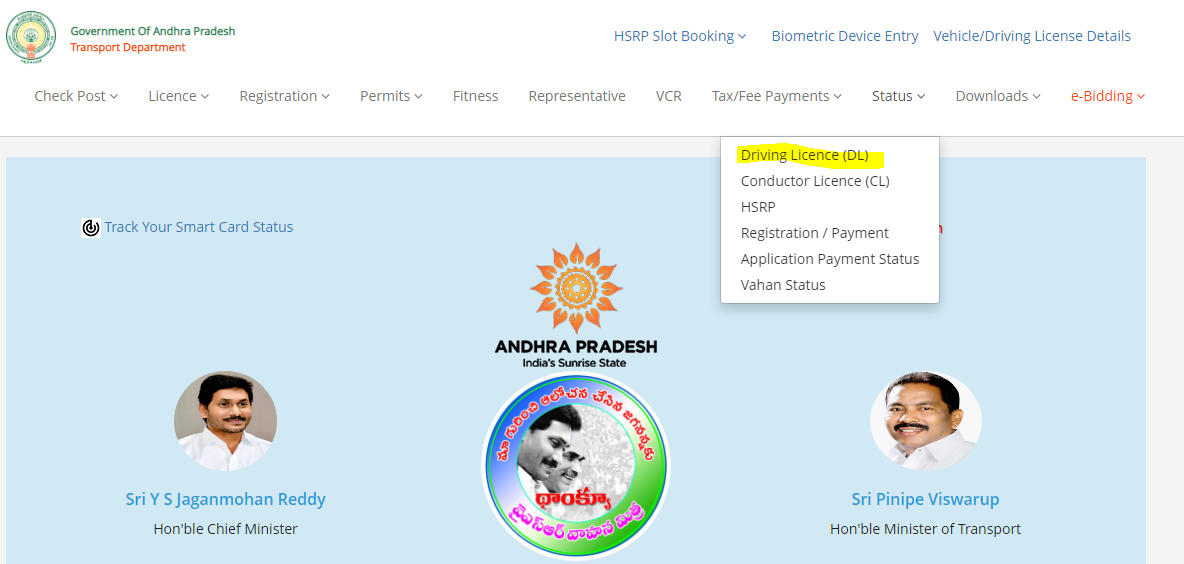Expand the Check Post menu

point(76,96)
